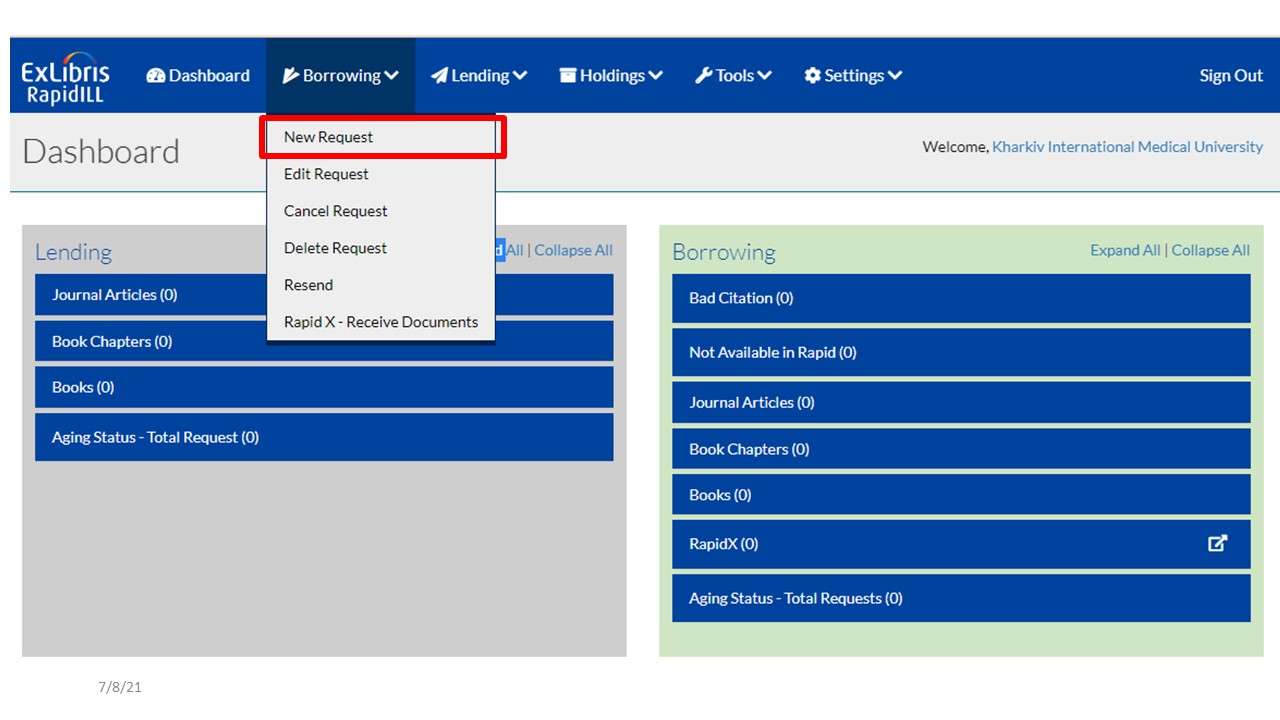Image resolution: width=1280 pixels, height=720 pixels.
Task: Open RapidX external link icon
Action: pyautogui.click(x=1217, y=543)
